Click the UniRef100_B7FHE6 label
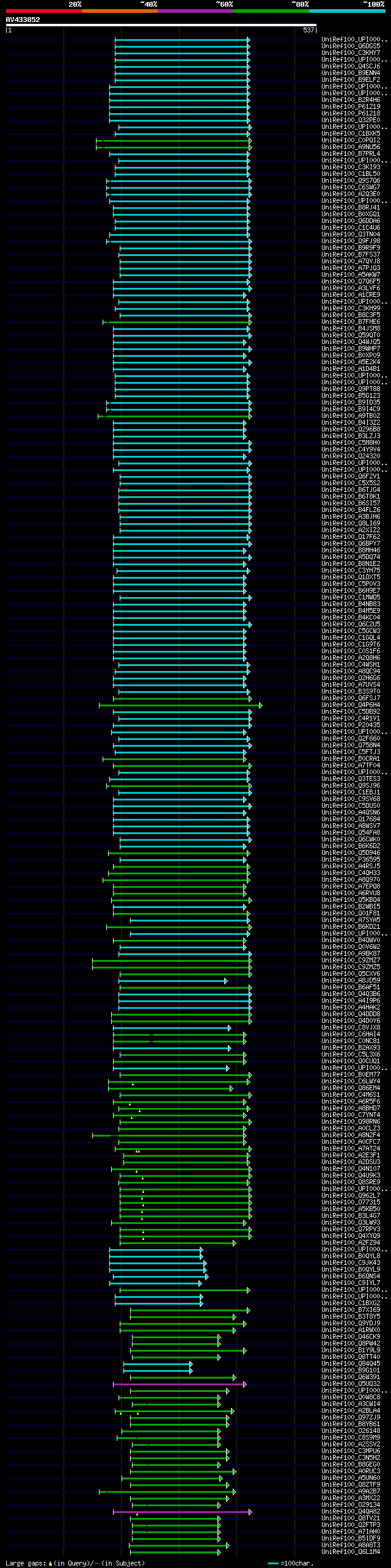 351,322
